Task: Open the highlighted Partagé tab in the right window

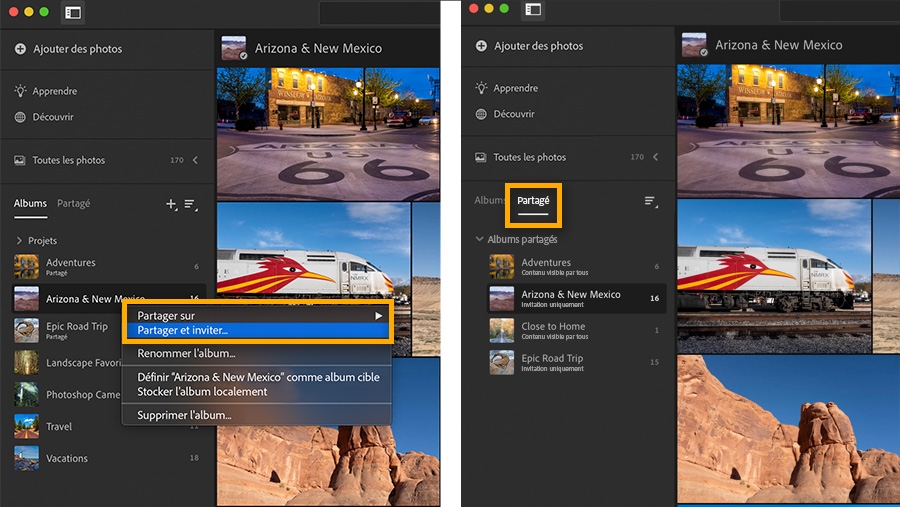Action: pos(533,200)
